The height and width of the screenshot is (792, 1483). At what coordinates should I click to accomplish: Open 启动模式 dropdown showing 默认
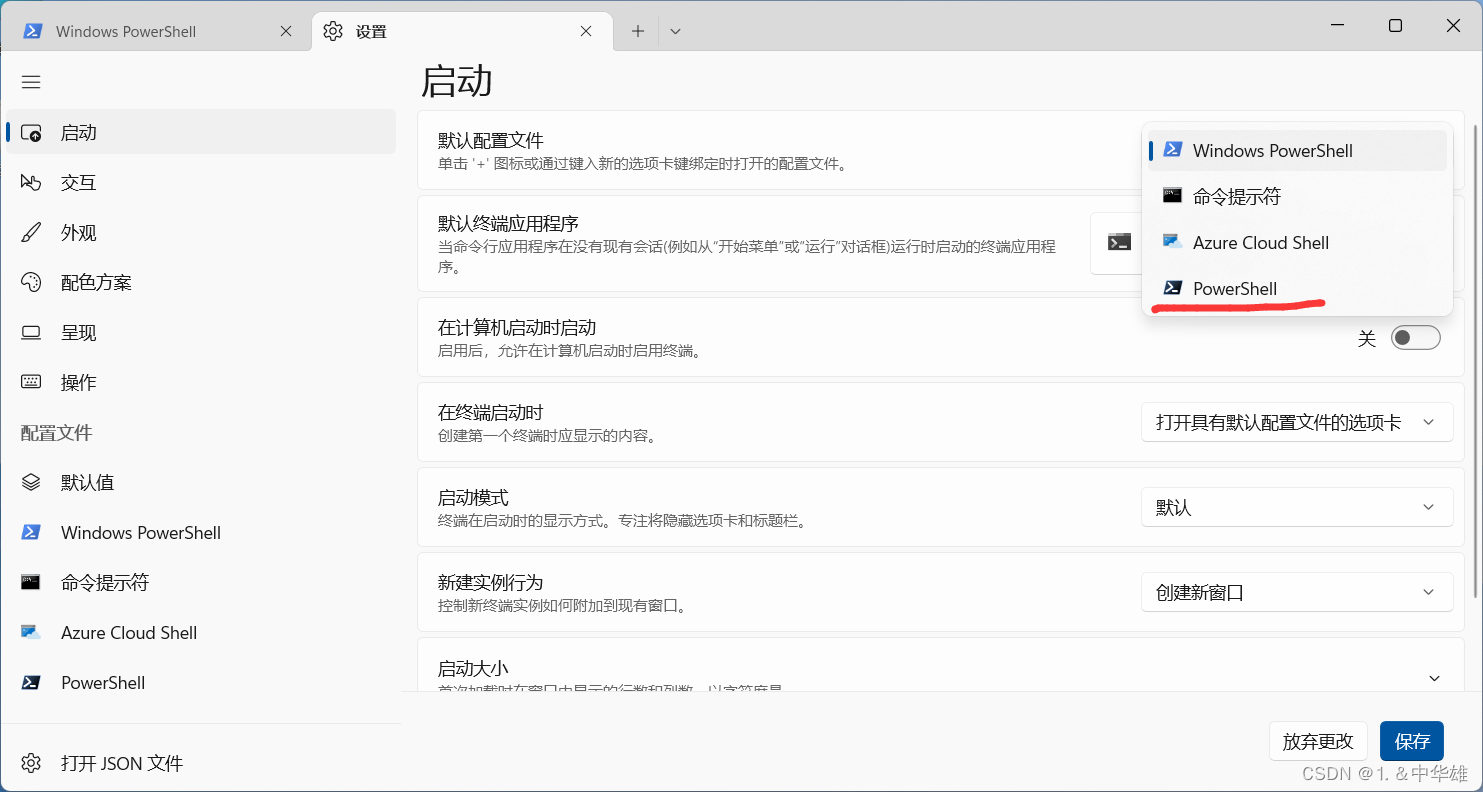tap(1297, 507)
